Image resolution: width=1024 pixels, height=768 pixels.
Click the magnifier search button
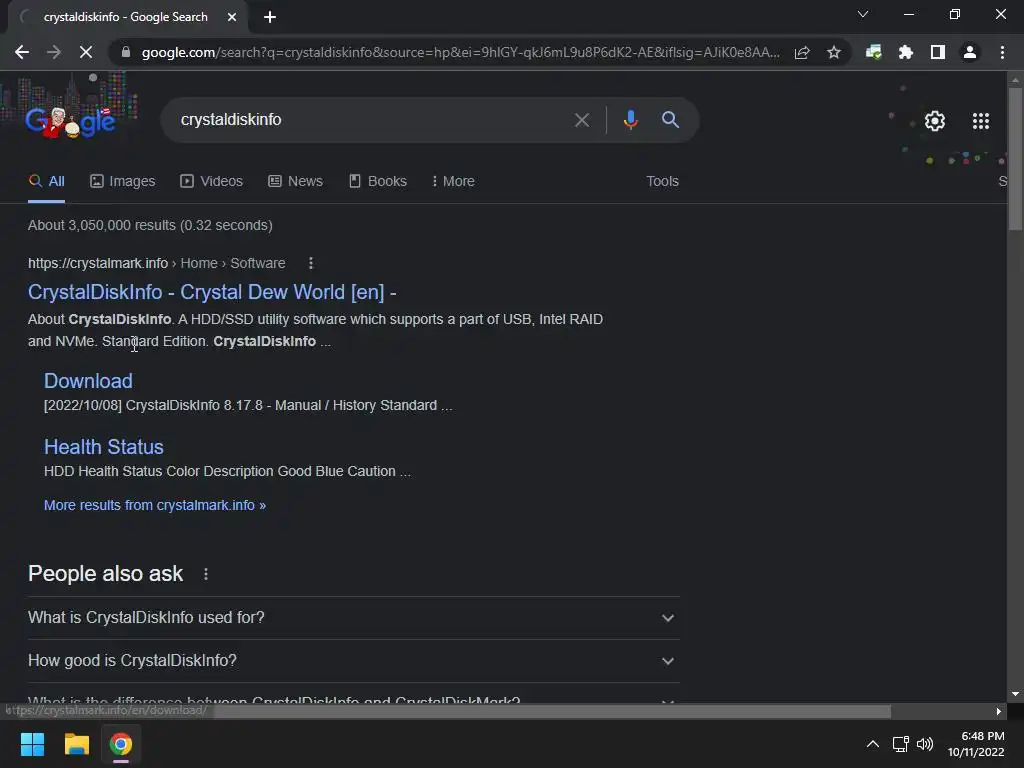[x=670, y=120]
